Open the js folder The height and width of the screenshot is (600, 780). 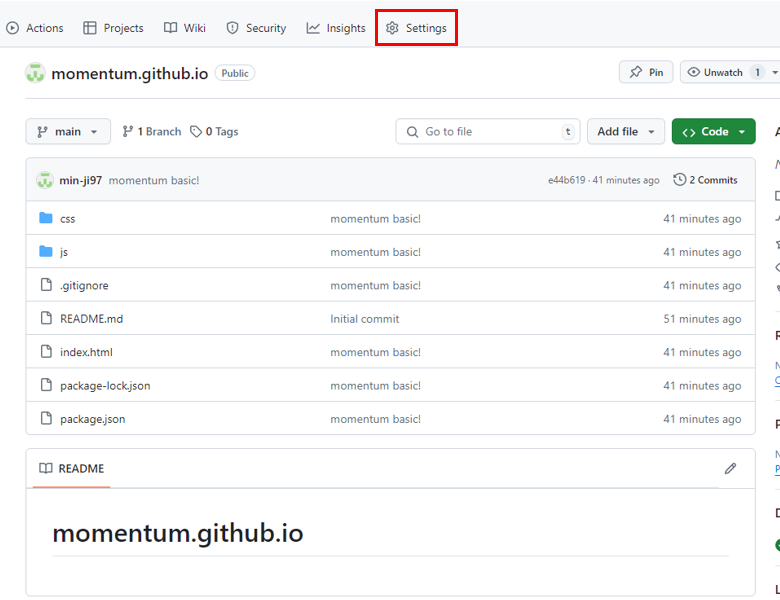(64, 252)
